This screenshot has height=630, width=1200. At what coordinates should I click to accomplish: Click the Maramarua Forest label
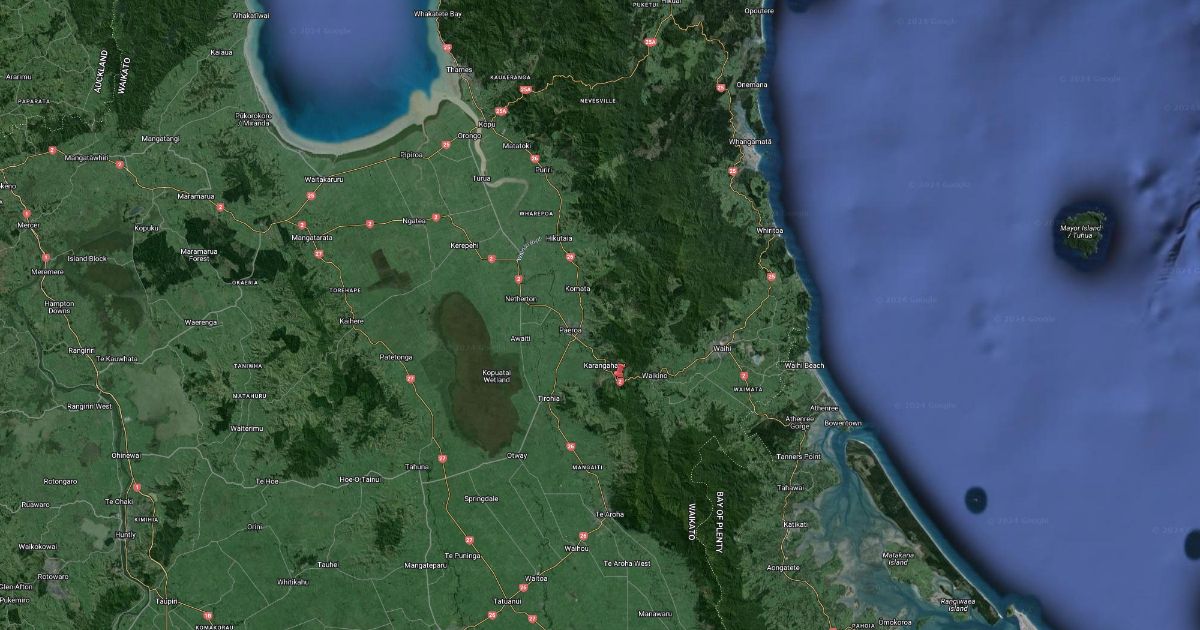click(x=197, y=254)
